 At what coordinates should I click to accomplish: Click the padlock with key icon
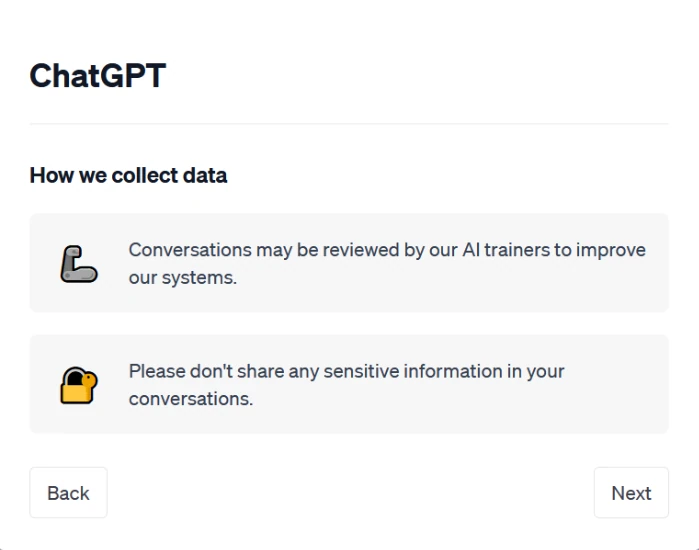tap(79, 385)
